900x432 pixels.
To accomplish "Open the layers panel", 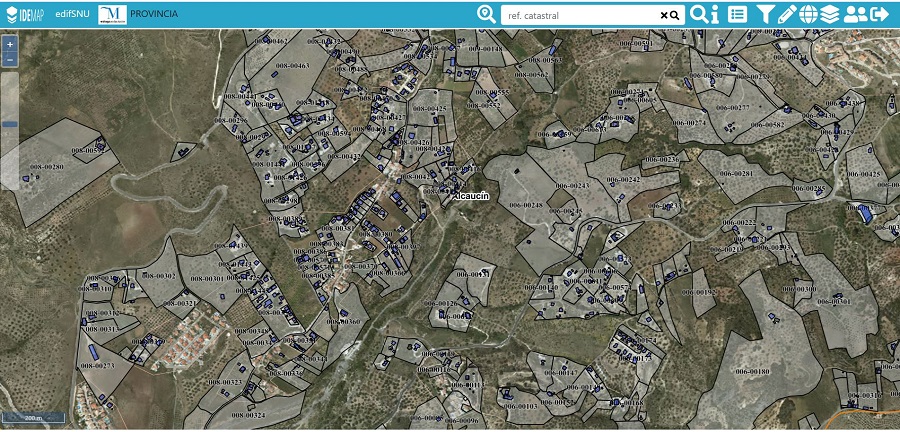I will click(829, 14).
